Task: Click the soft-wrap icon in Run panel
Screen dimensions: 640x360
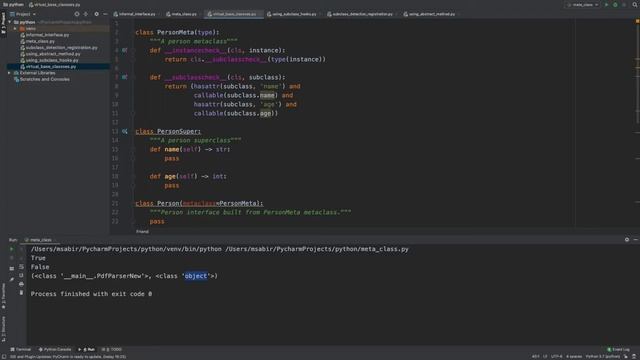Action: (21, 267)
